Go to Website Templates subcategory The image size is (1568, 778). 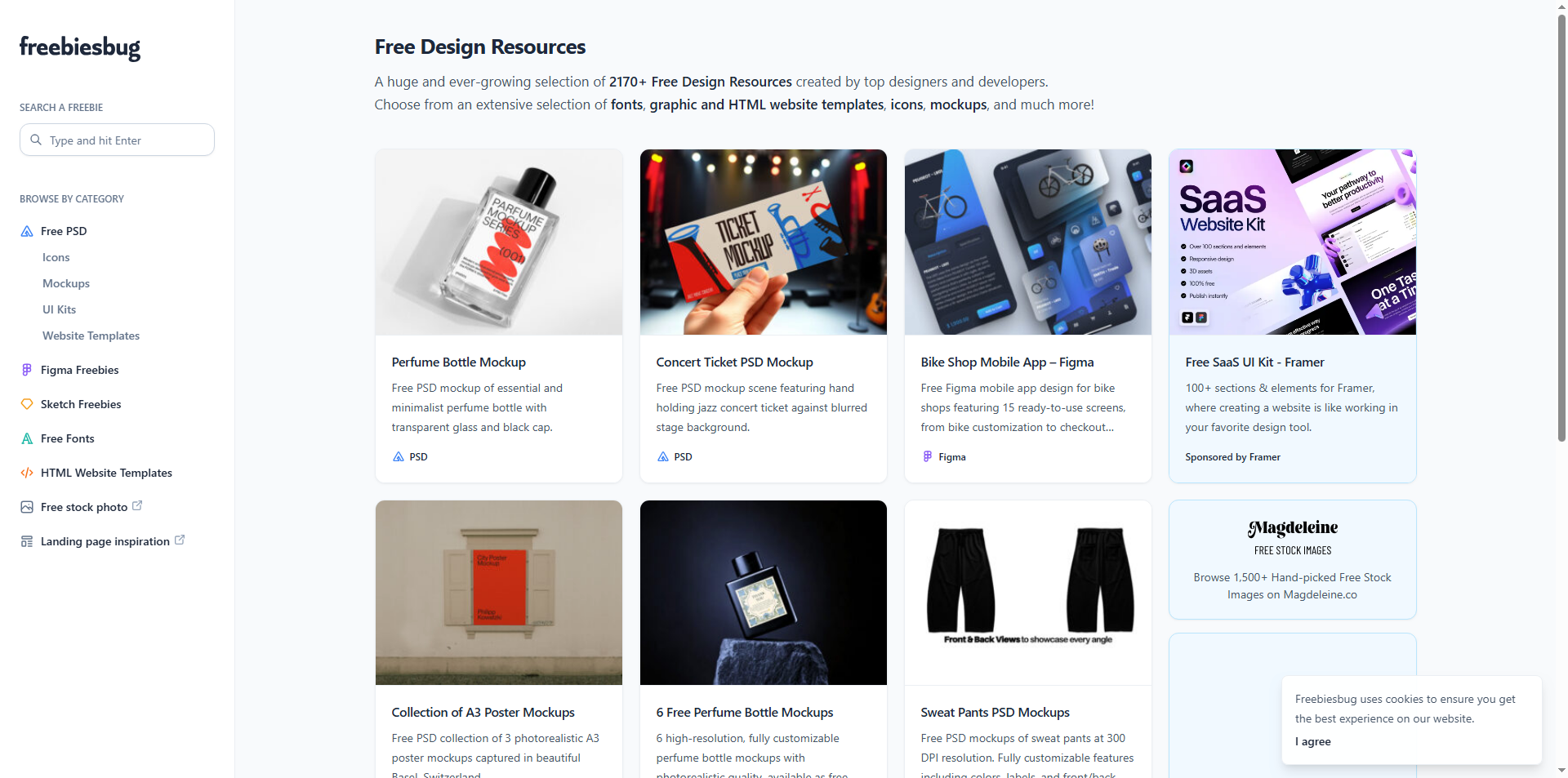click(x=91, y=336)
